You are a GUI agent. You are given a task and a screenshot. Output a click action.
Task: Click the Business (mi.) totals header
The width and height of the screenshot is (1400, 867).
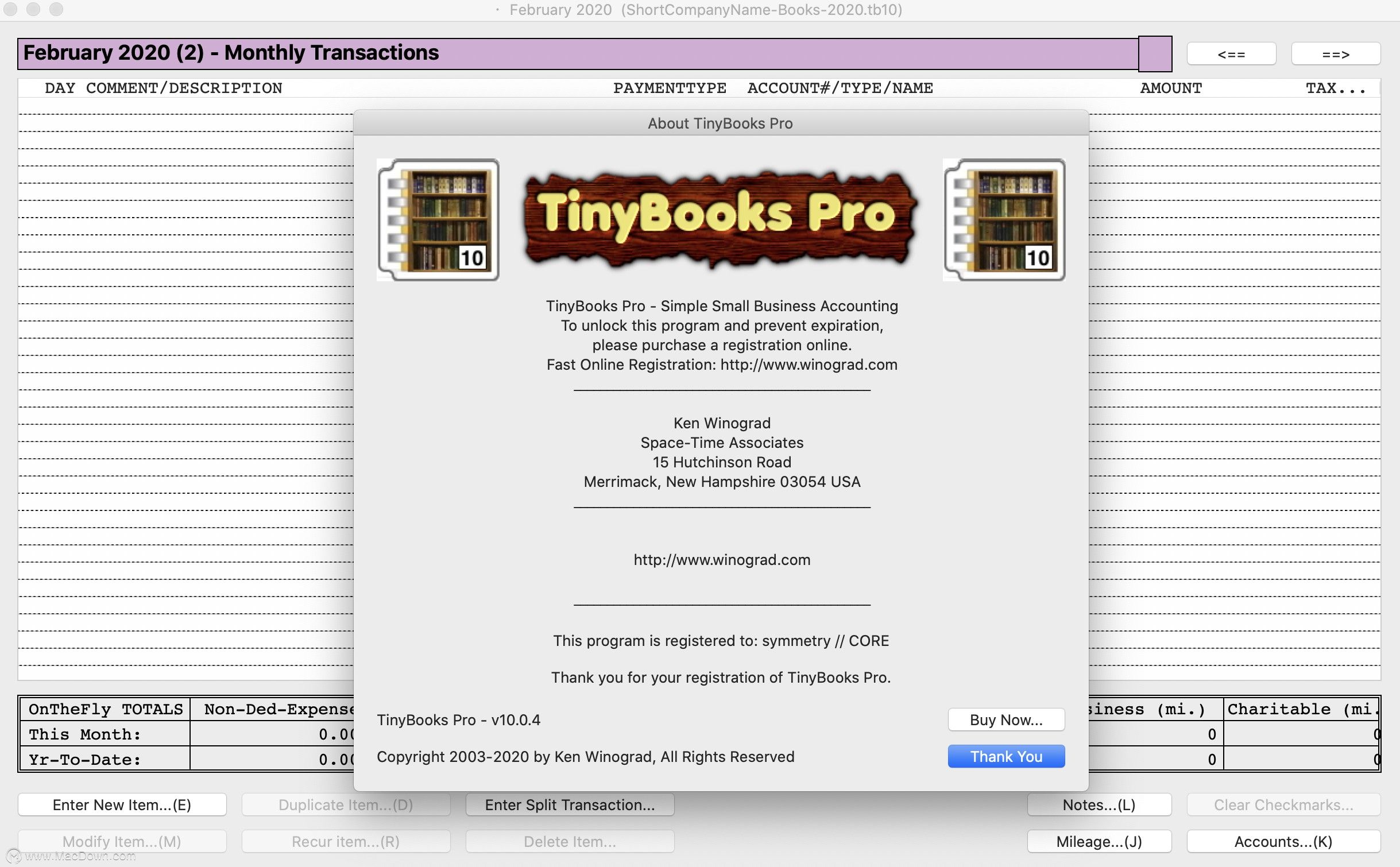[1147, 709]
